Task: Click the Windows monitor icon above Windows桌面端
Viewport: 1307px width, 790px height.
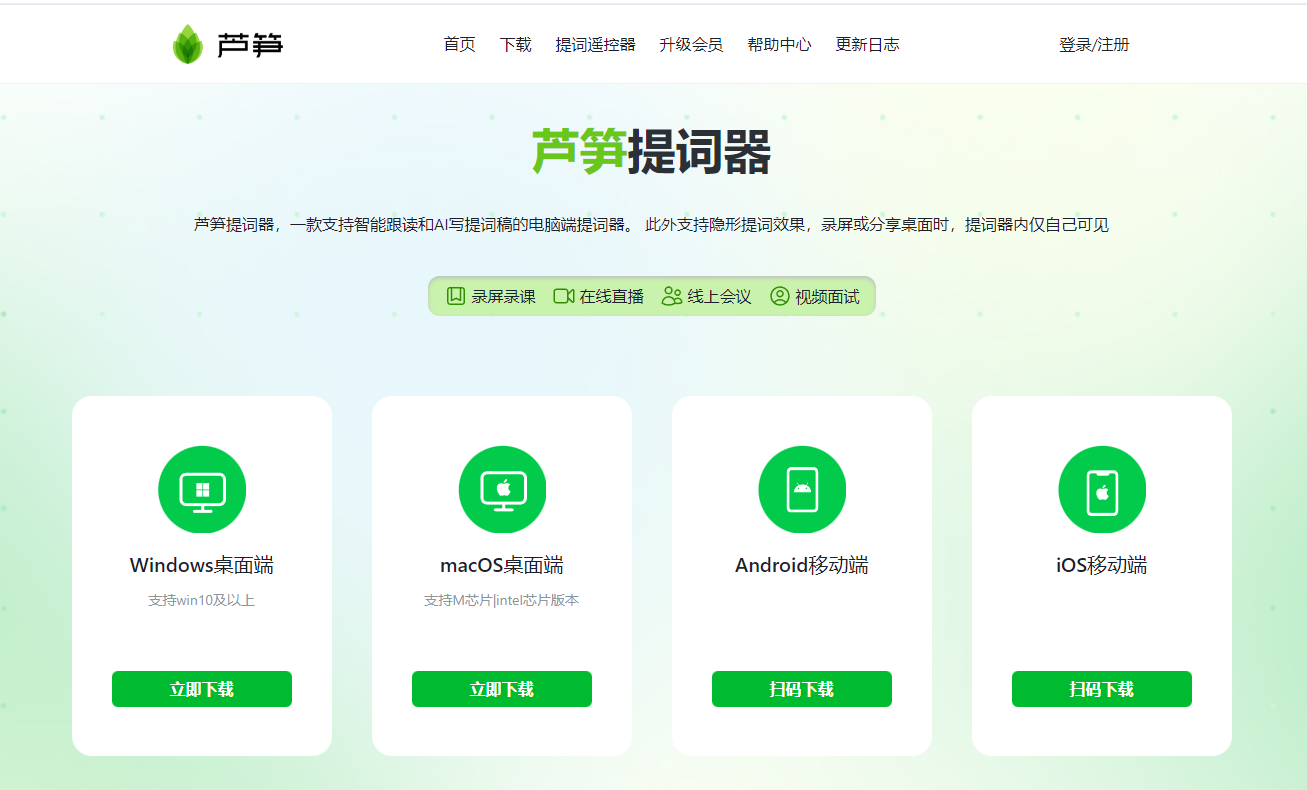Action: [x=201, y=489]
